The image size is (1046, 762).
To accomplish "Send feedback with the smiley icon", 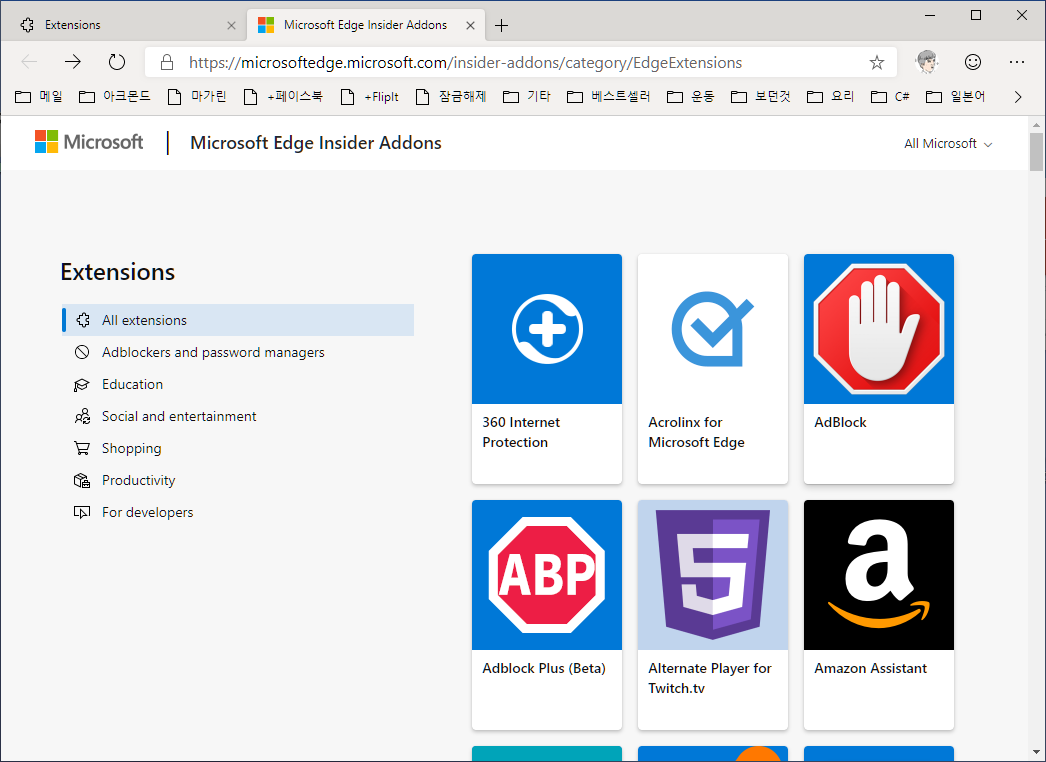I will click(x=973, y=62).
